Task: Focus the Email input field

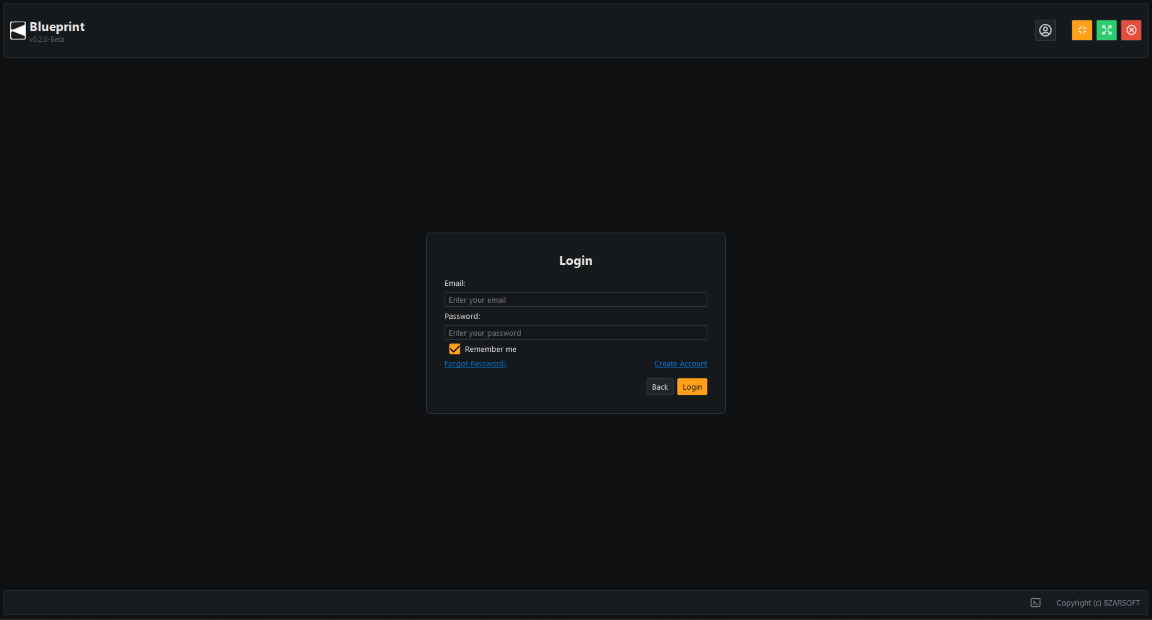Action: (x=575, y=300)
